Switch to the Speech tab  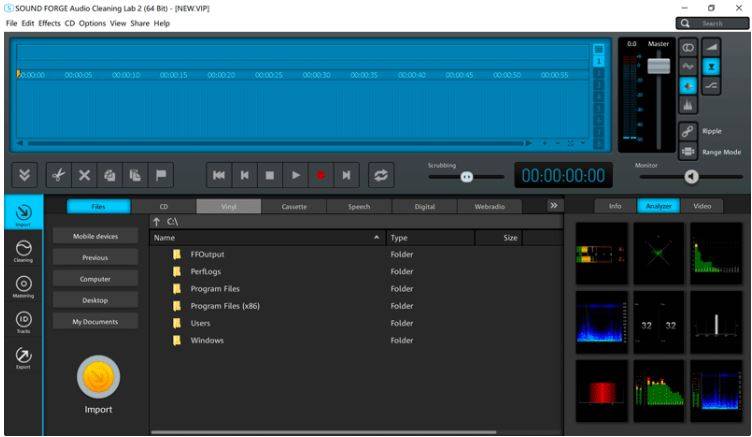[x=359, y=207]
